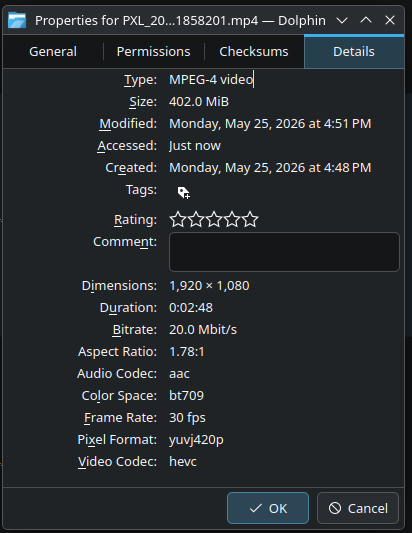This screenshot has height=533, width=412.
Task: Minimize window using down chevron
Action: pyautogui.click(x=342, y=21)
